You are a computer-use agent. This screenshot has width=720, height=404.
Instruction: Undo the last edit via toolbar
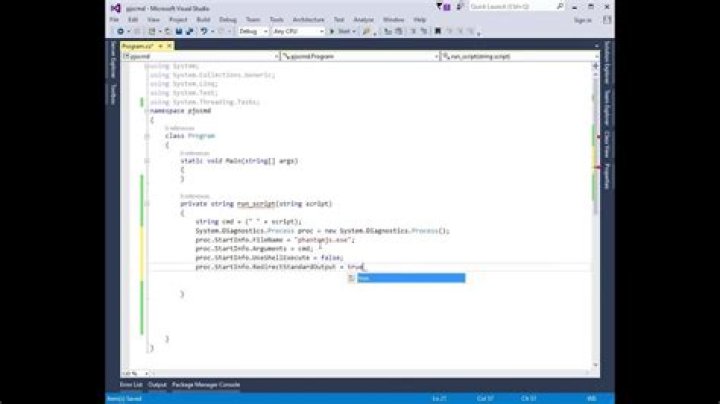[x=204, y=31]
